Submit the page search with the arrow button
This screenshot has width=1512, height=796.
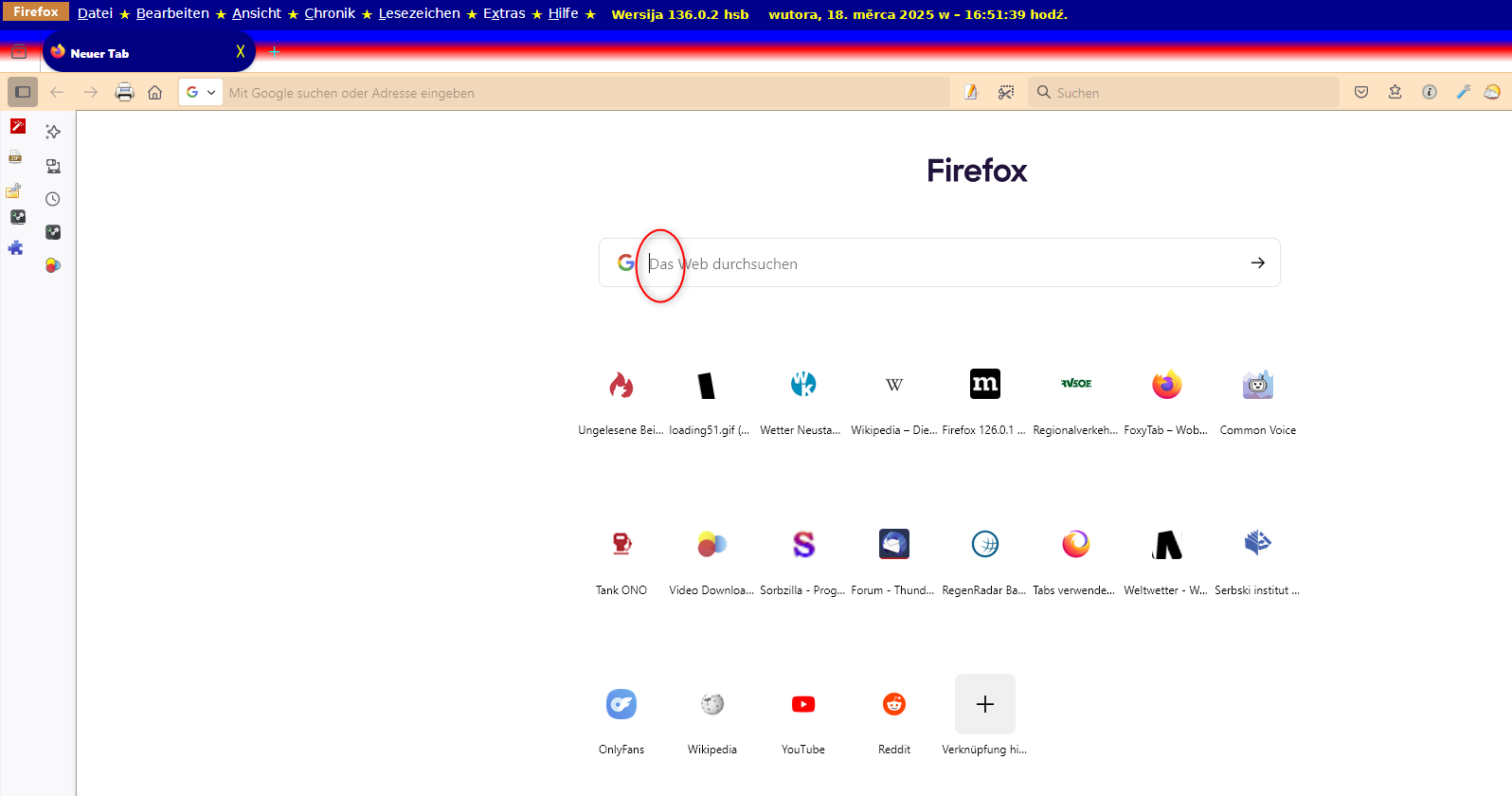tap(1257, 262)
